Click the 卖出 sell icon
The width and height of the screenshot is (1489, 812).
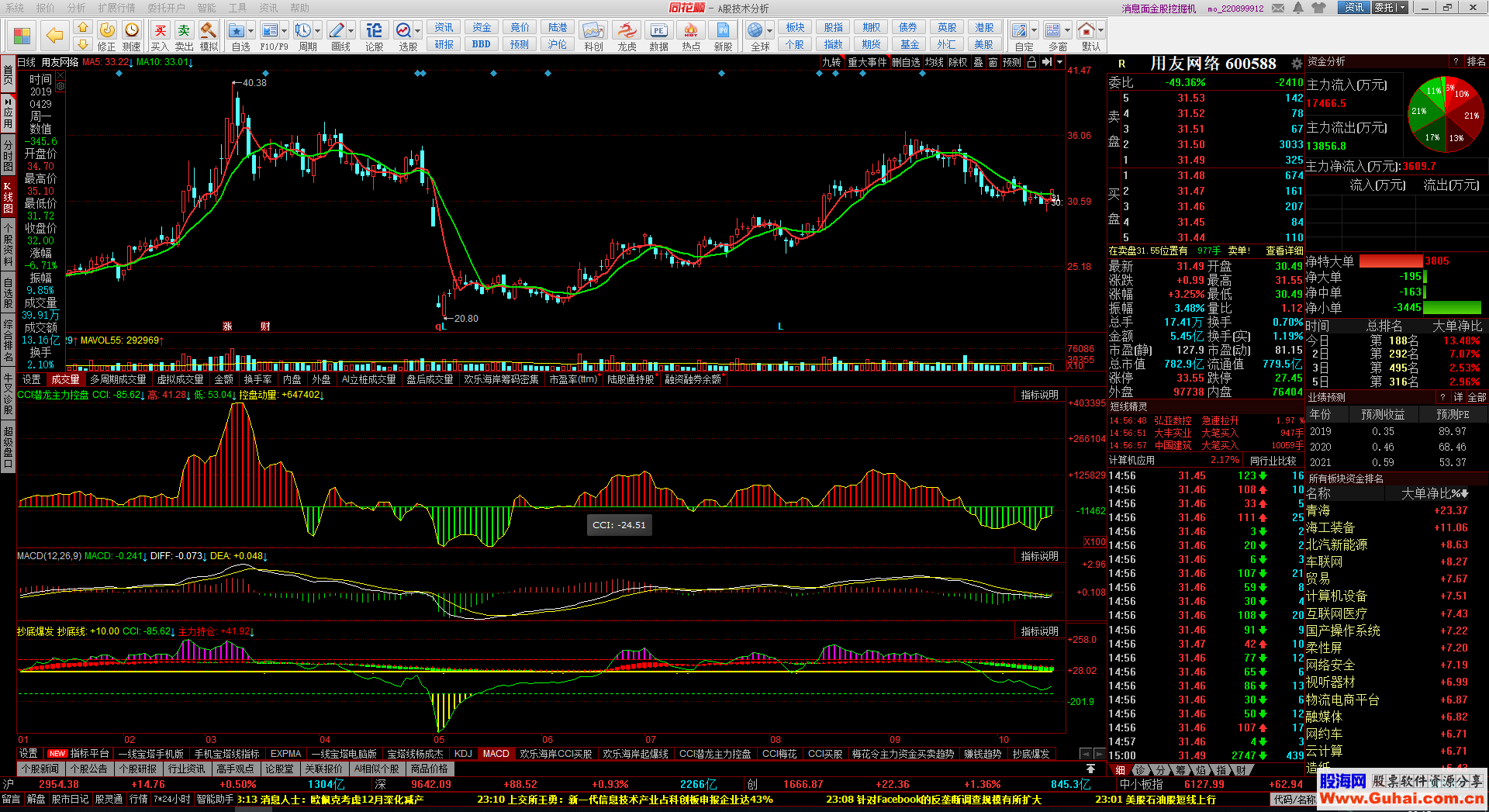[x=184, y=36]
